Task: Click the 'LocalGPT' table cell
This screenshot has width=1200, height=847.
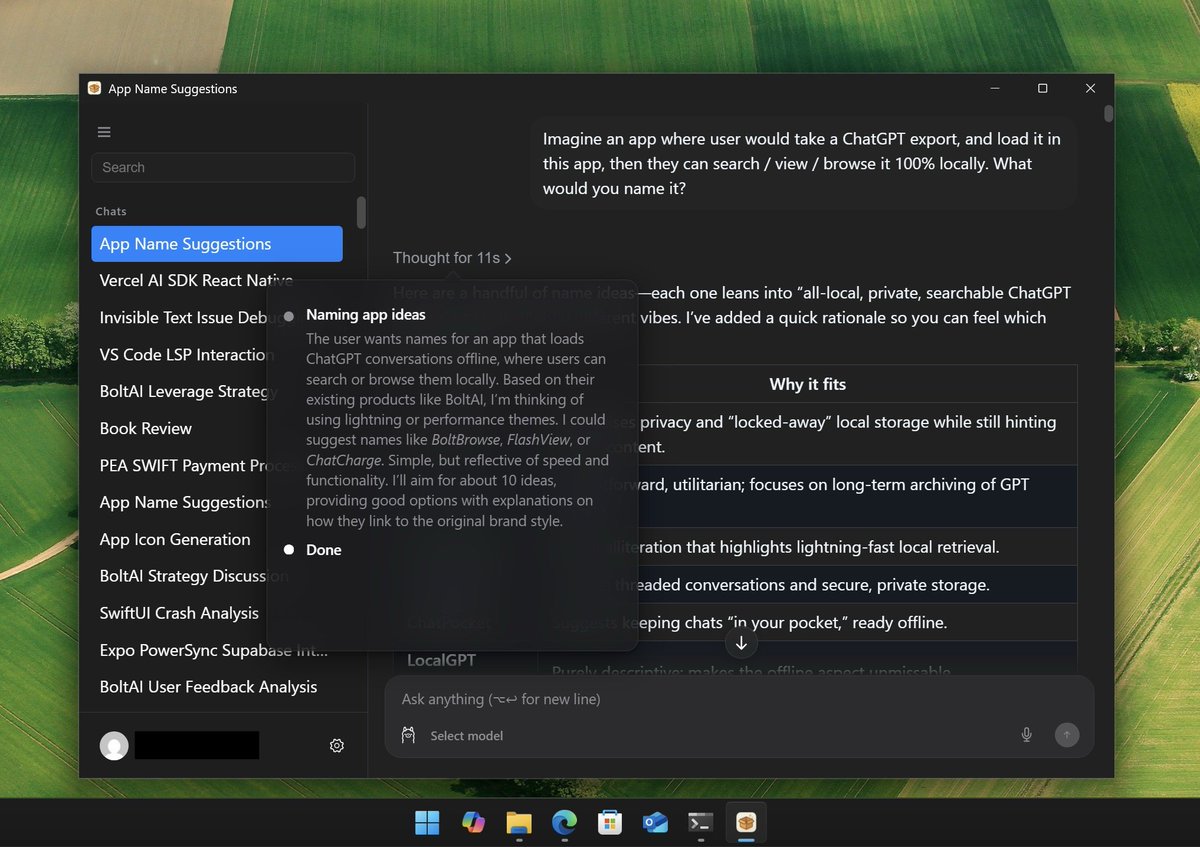Action: click(441, 660)
